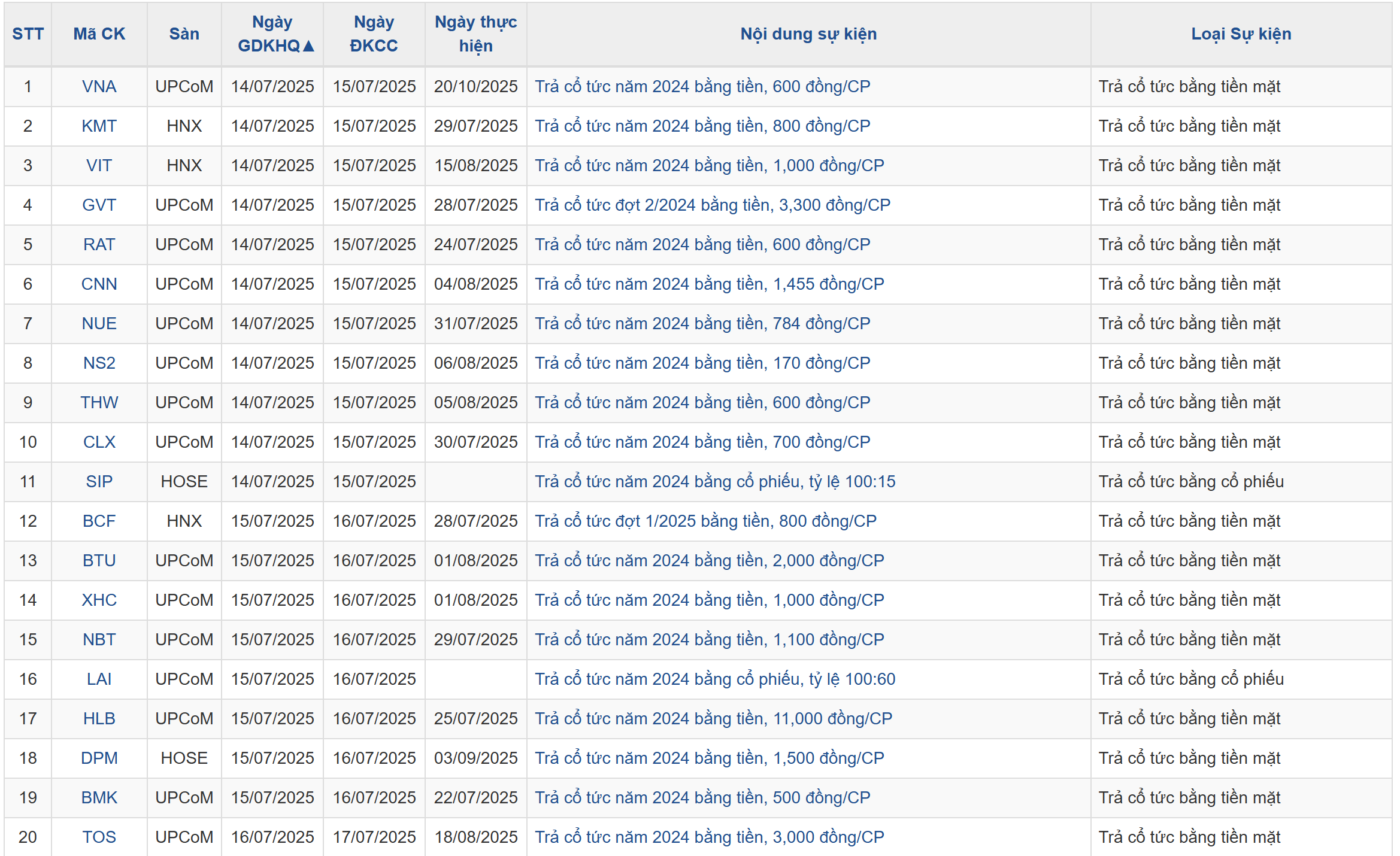Open LAI event: stock dividend tỷ lệ 100:60
This screenshot has width=1400, height=856.
tap(715, 679)
